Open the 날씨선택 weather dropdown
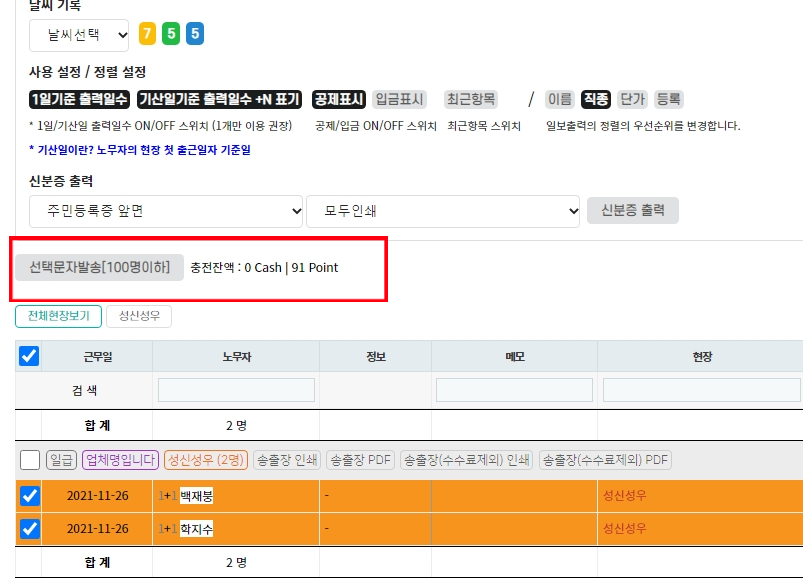The width and height of the screenshot is (803, 588). pyautogui.click(x=80, y=35)
